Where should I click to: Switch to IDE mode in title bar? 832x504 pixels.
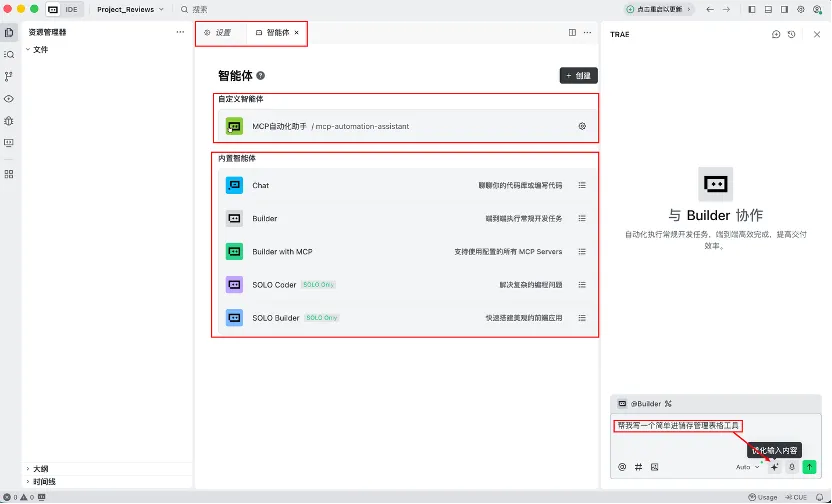click(72, 10)
